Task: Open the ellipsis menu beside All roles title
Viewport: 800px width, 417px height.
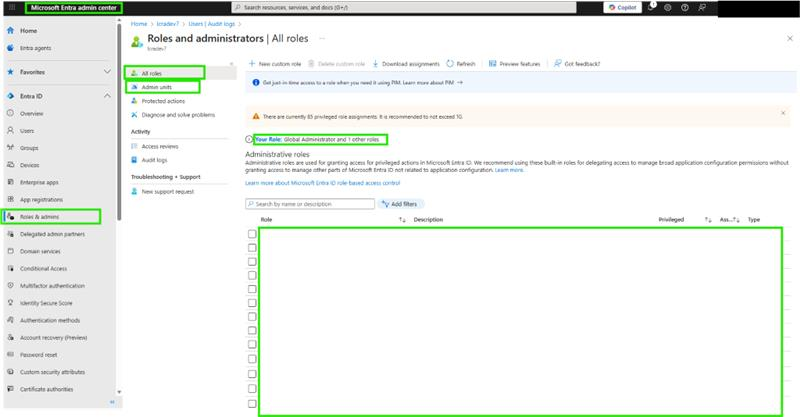Action: (x=322, y=38)
